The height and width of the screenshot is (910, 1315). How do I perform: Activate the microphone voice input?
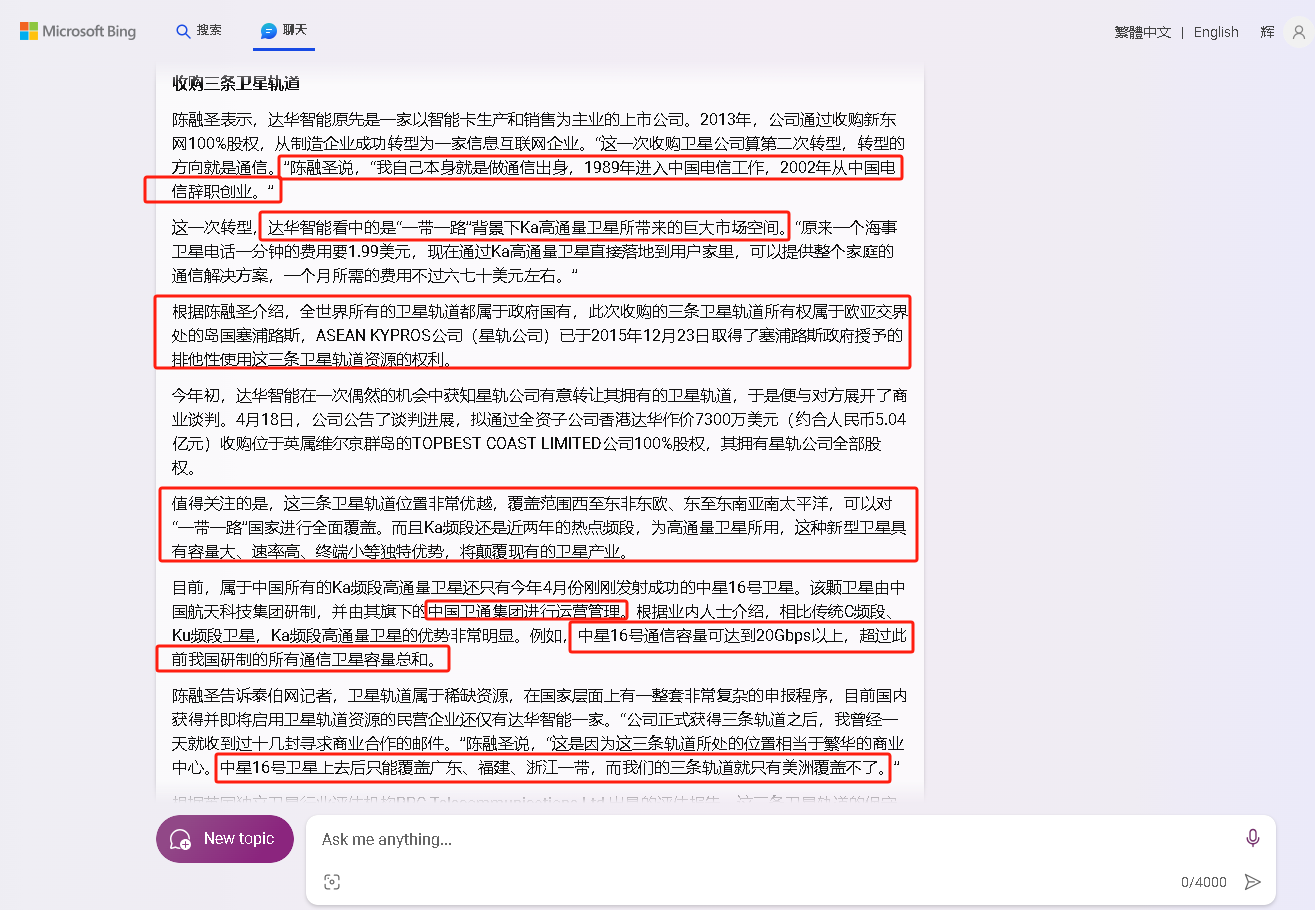(1252, 838)
